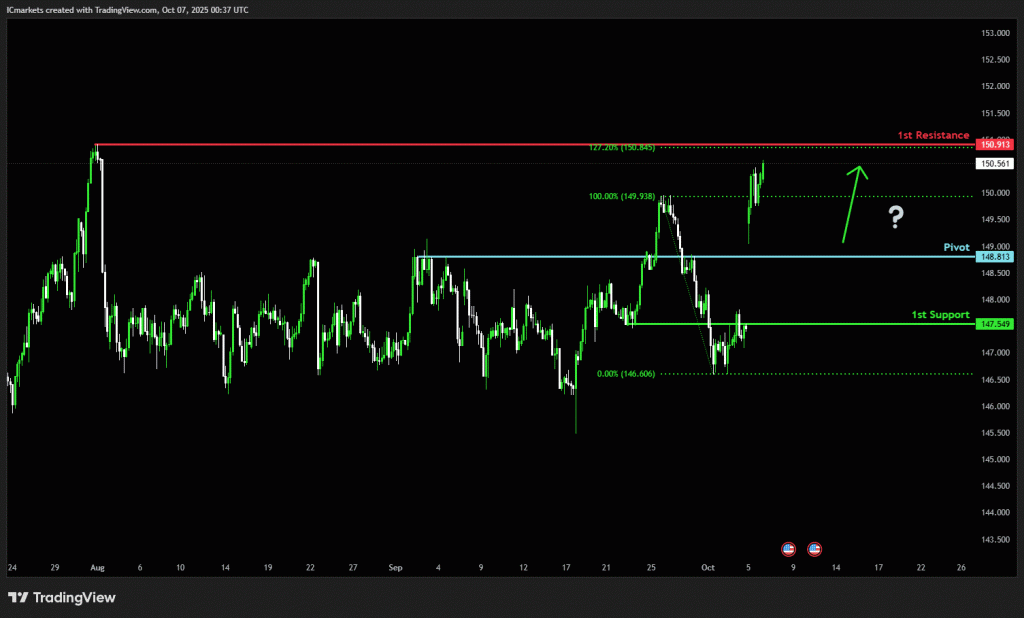The width and height of the screenshot is (1024, 618).
Task: Click the blue 148.813 pivot price tag
Action: point(993,257)
